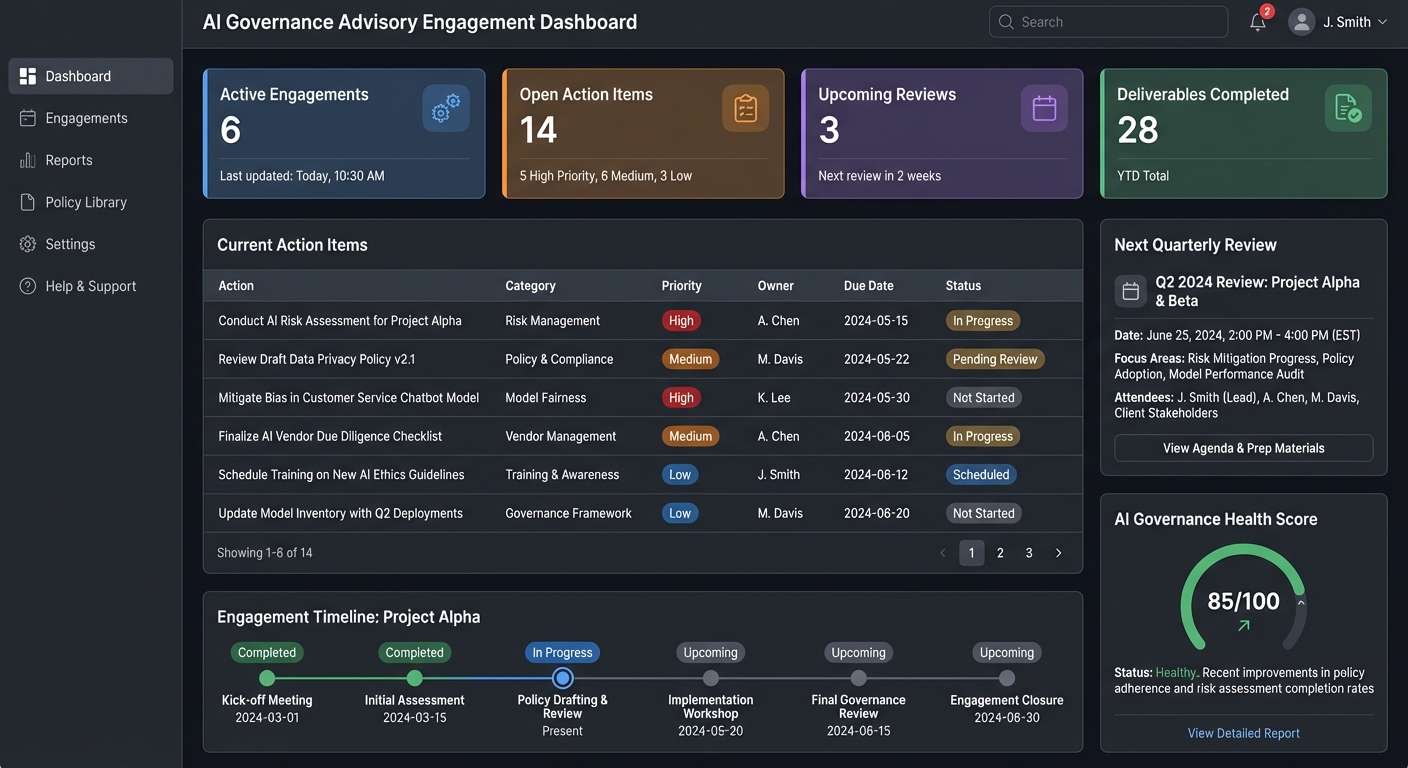The height and width of the screenshot is (768, 1408).
Task: Click the J. Smith profile avatar
Action: click(x=1301, y=21)
